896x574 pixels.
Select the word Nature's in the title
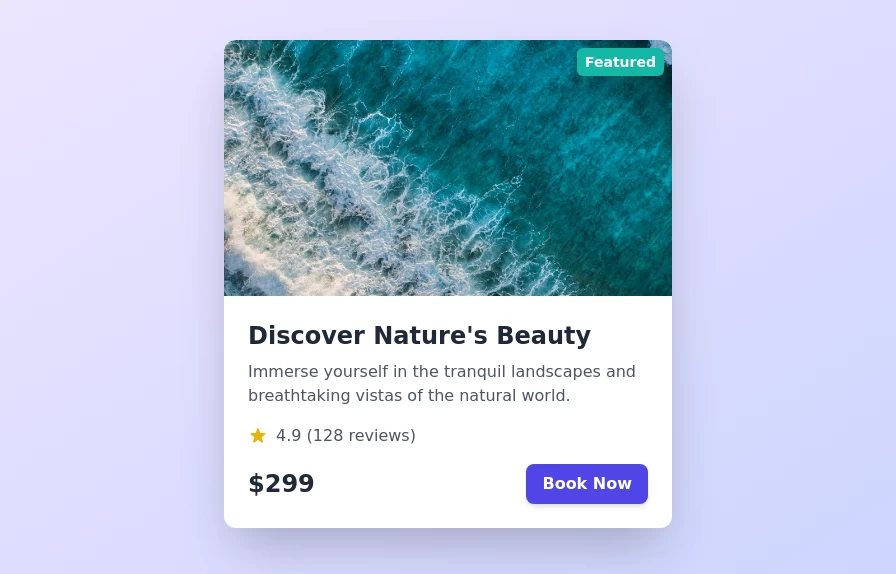pyautogui.click(x=430, y=336)
